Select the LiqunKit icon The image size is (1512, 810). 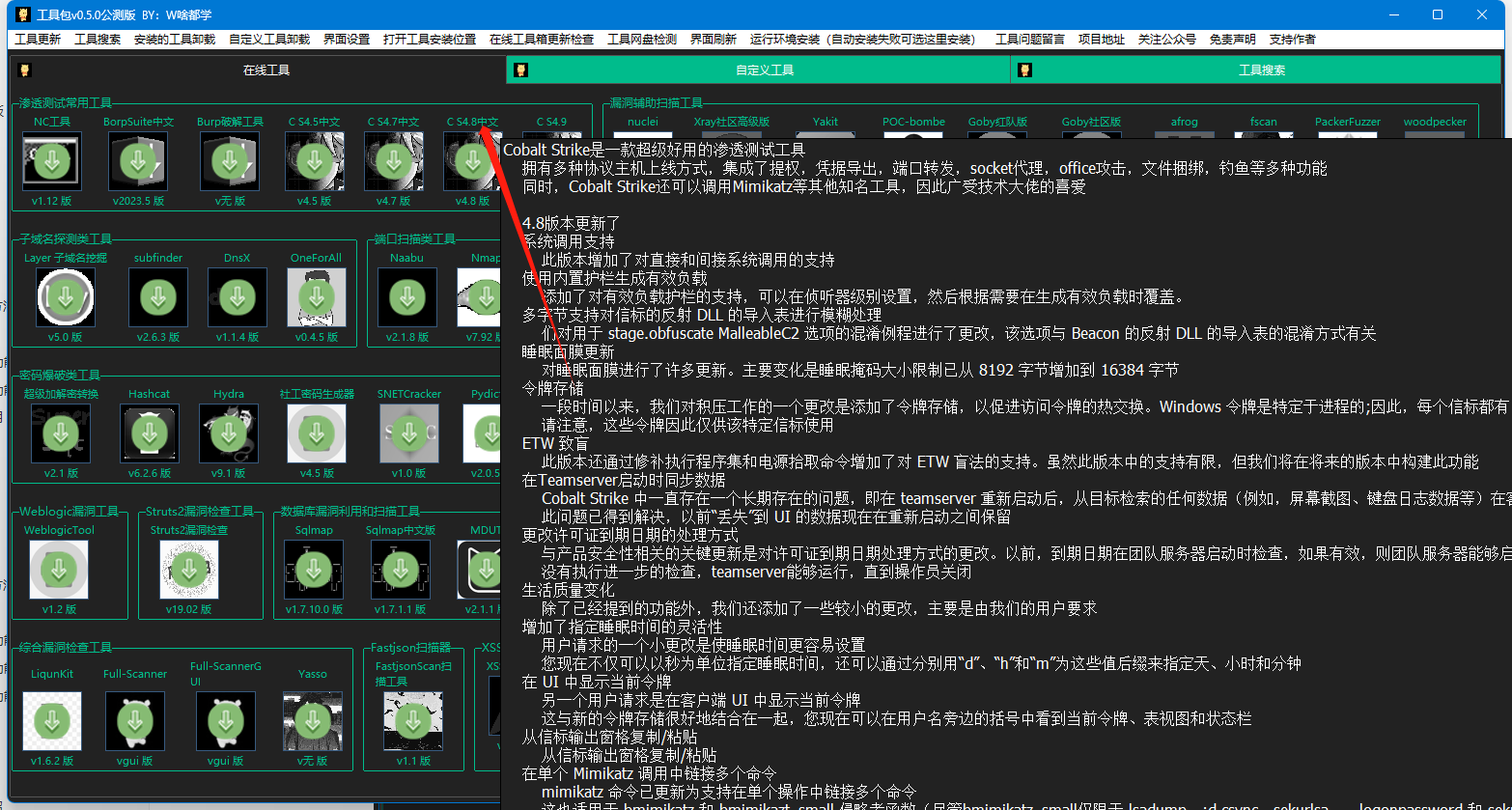point(52,721)
